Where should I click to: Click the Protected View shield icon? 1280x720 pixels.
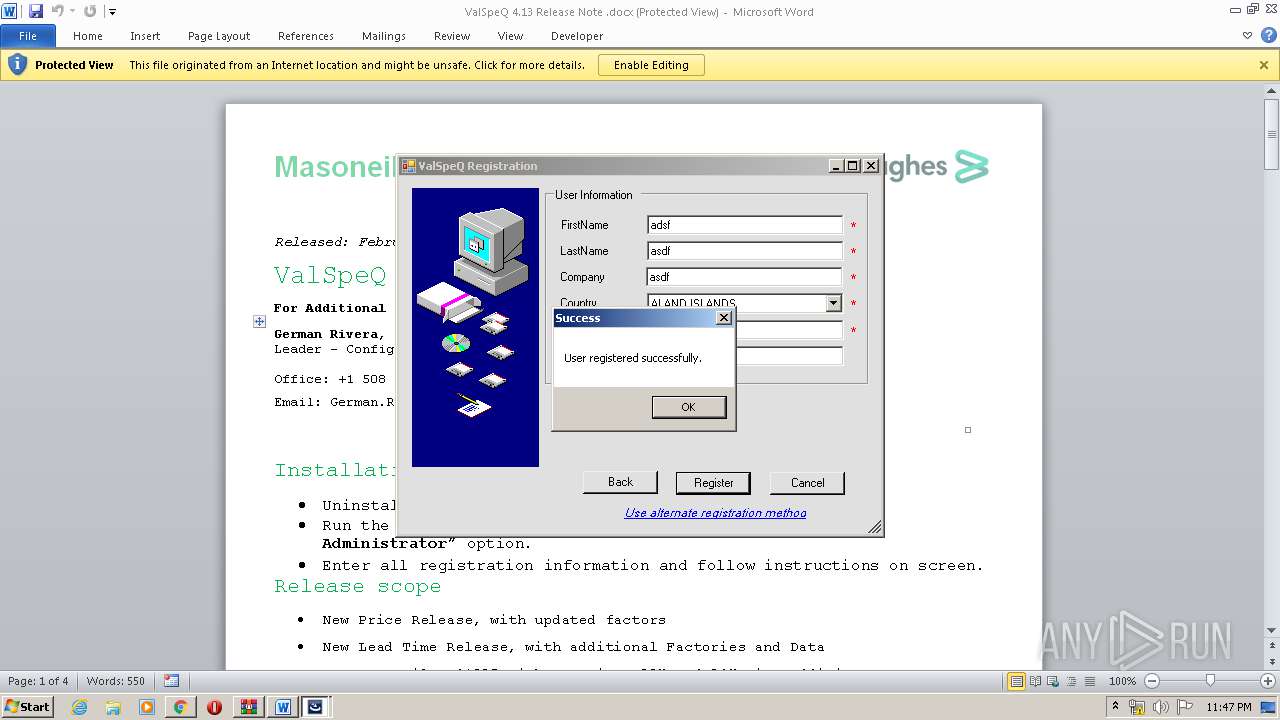tap(17, 65)
